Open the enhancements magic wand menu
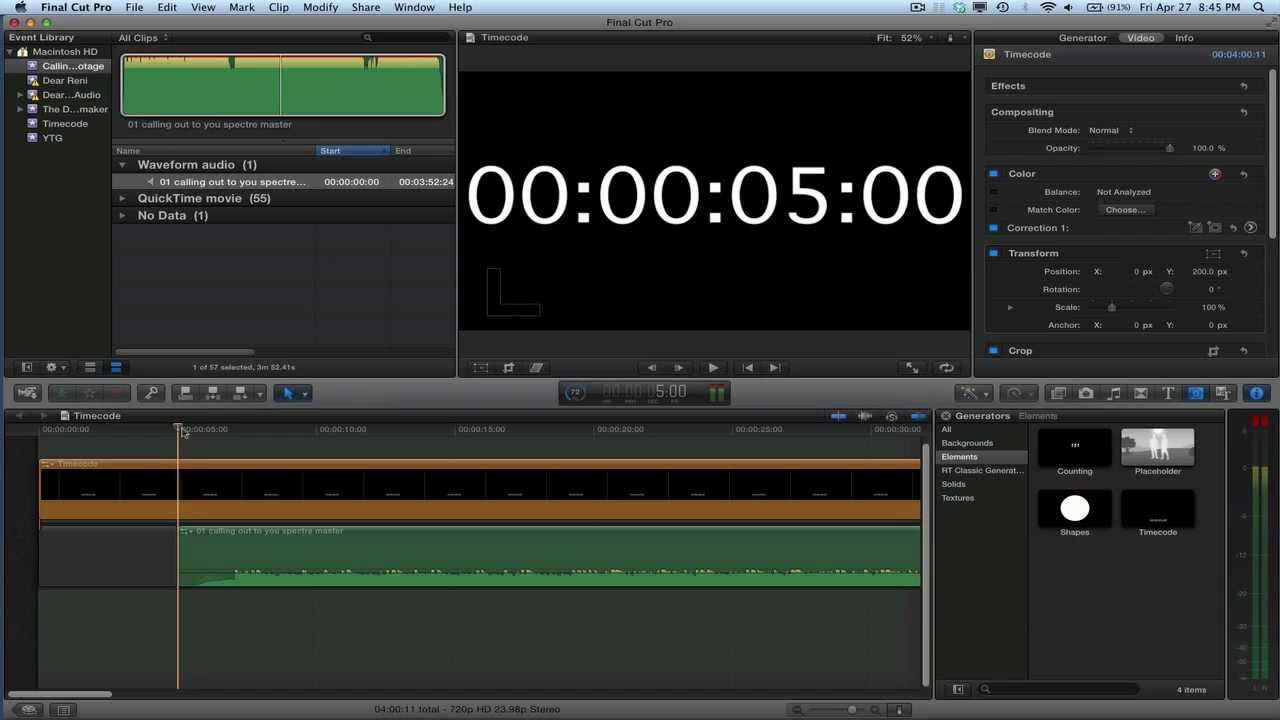The image size is (1280, 720). point(972,394)
